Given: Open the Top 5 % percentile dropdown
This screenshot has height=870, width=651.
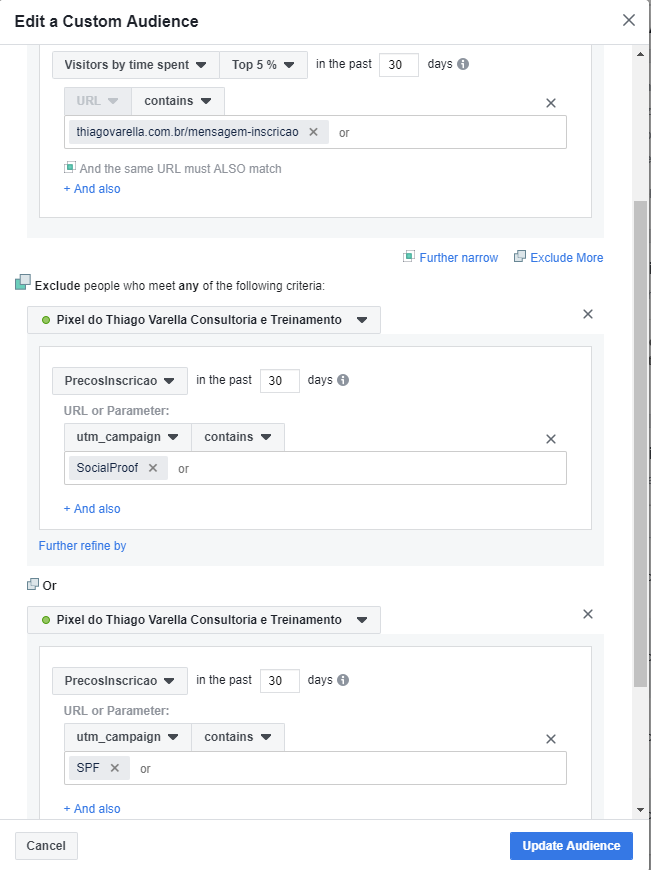Looking at the screenshot, I should point(263,65).
